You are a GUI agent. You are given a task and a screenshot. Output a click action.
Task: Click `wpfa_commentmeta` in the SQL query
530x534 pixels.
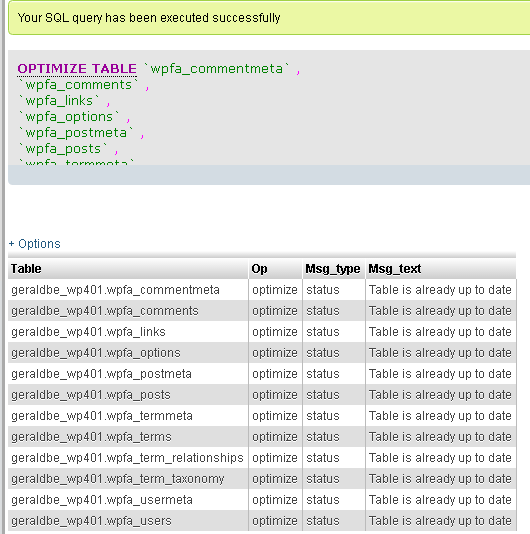point(216,69)
